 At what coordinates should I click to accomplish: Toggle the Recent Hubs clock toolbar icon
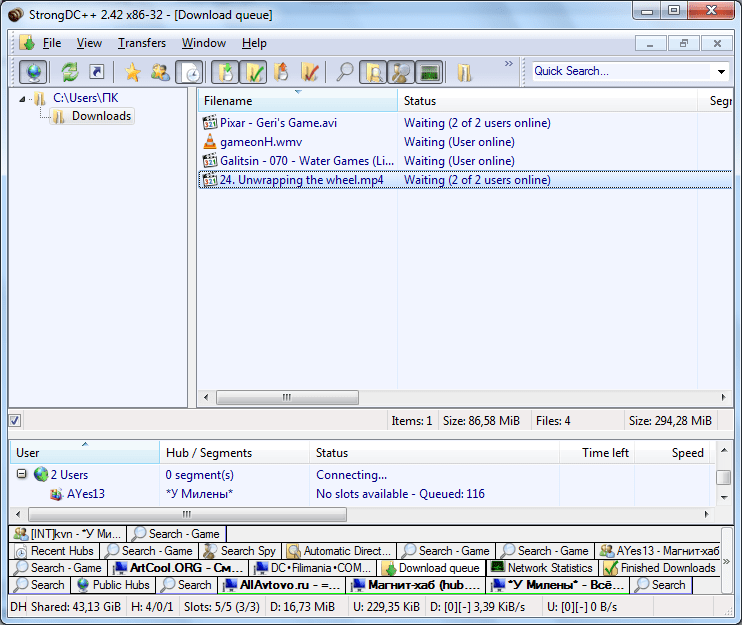tap(189, 72)
